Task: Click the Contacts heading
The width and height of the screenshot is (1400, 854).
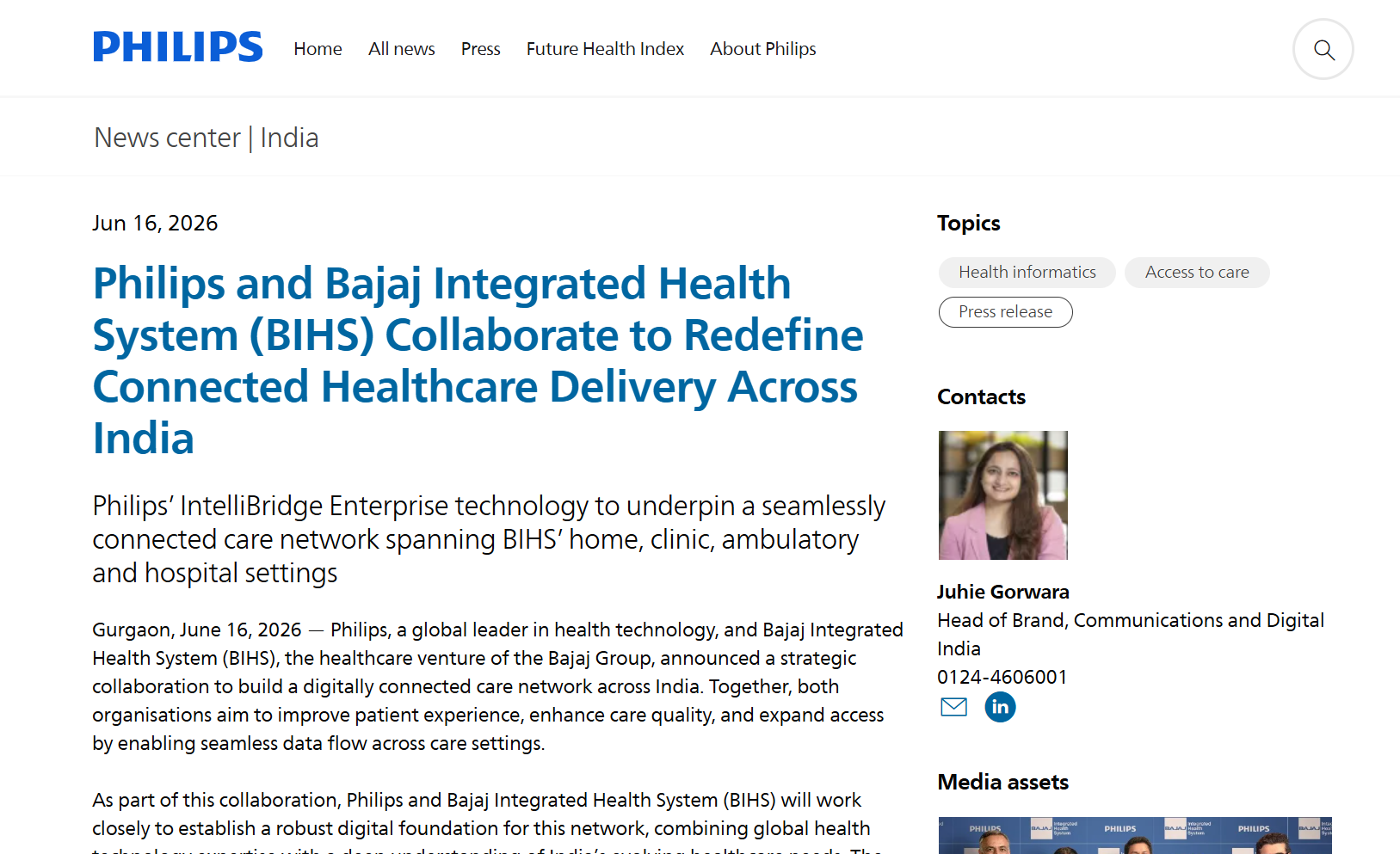Action: (x=982, y=397)
